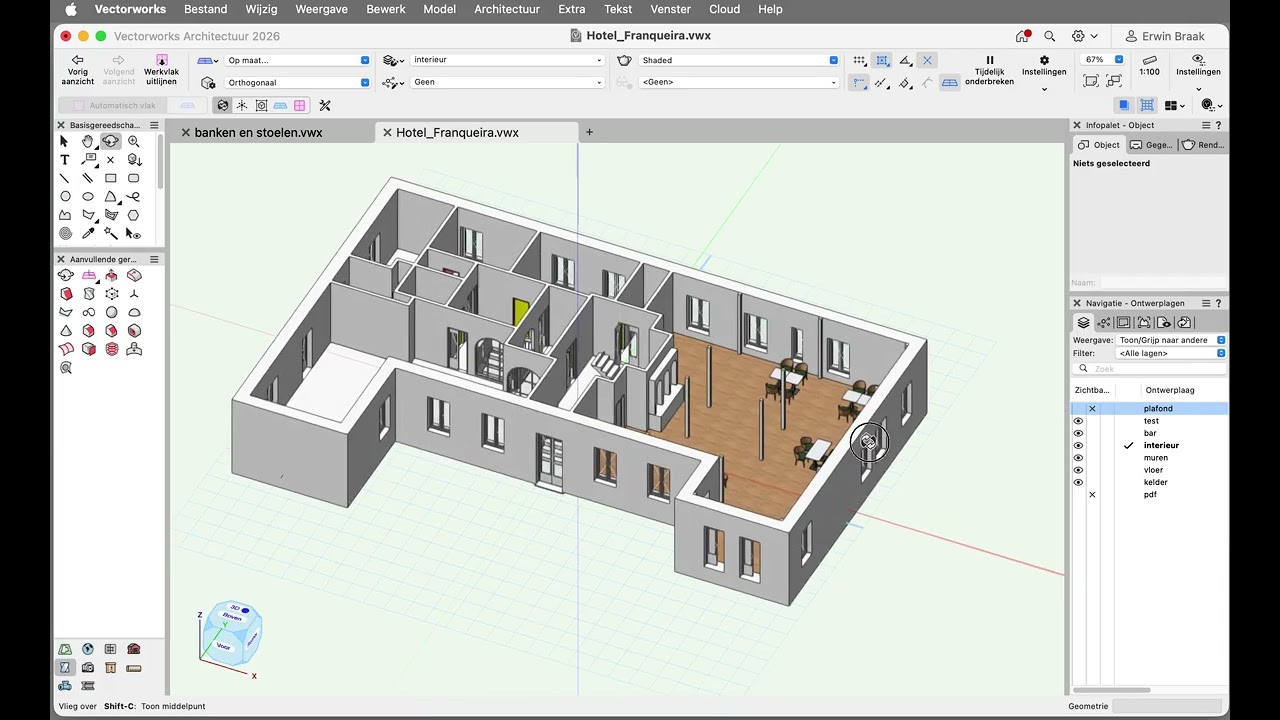Select the Freehand tool
The height and width of the screenshot is (720, 1280).
(x=134, y=197)
